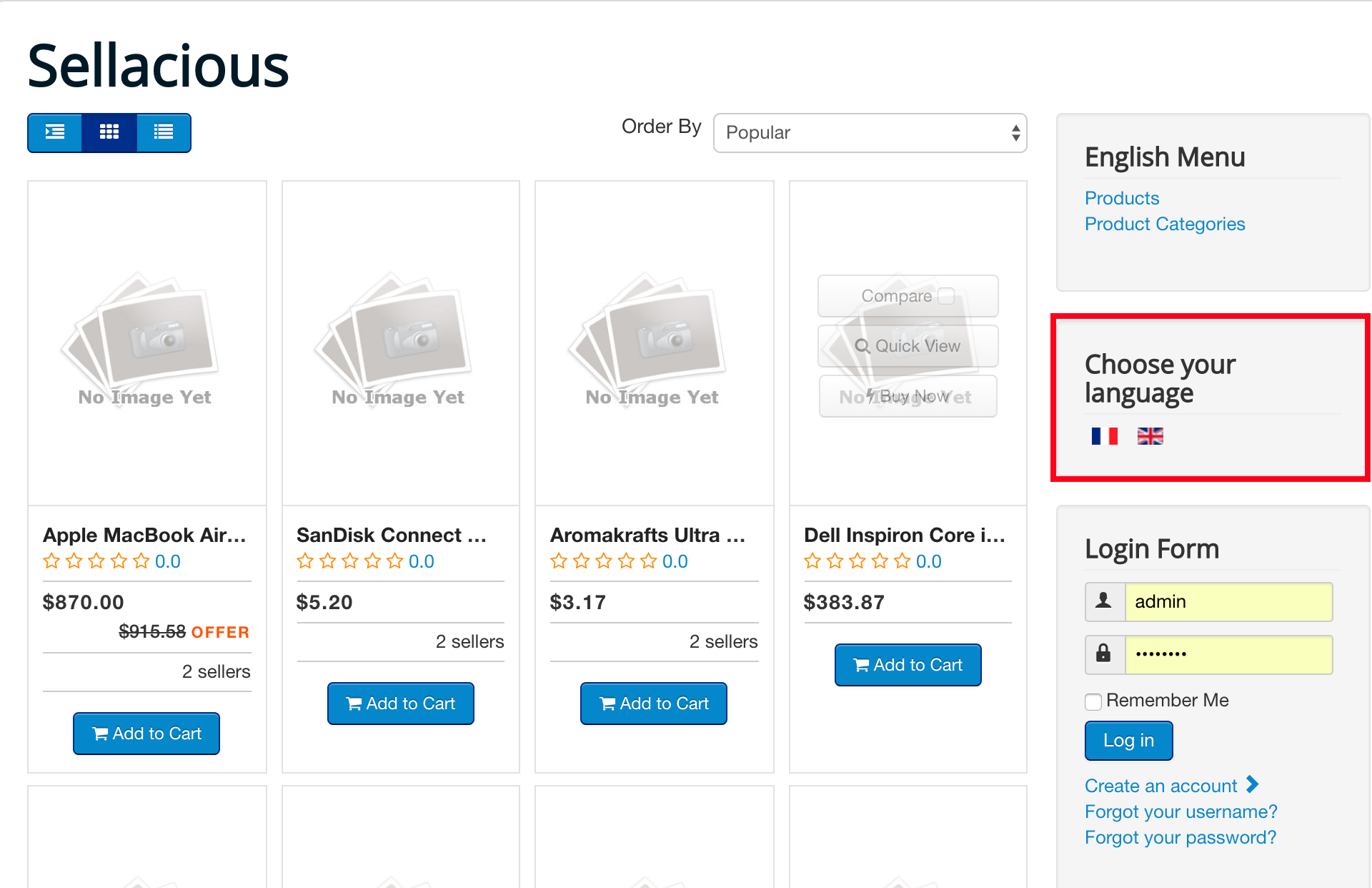
Task: Enable the Remember Me checkbox
Action: (x=1093, y=701)
